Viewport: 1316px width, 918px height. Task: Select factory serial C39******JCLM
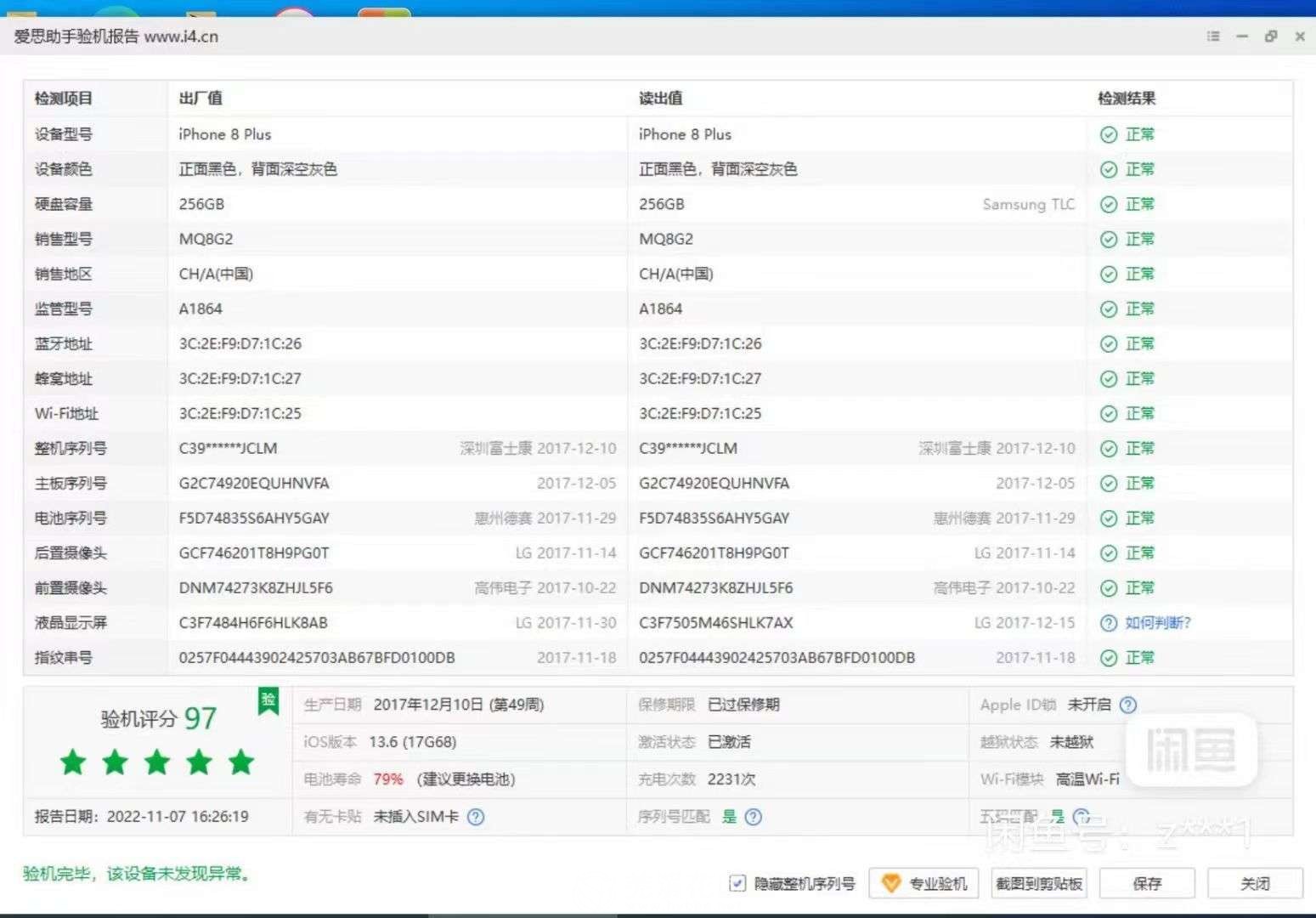point(228,448)
